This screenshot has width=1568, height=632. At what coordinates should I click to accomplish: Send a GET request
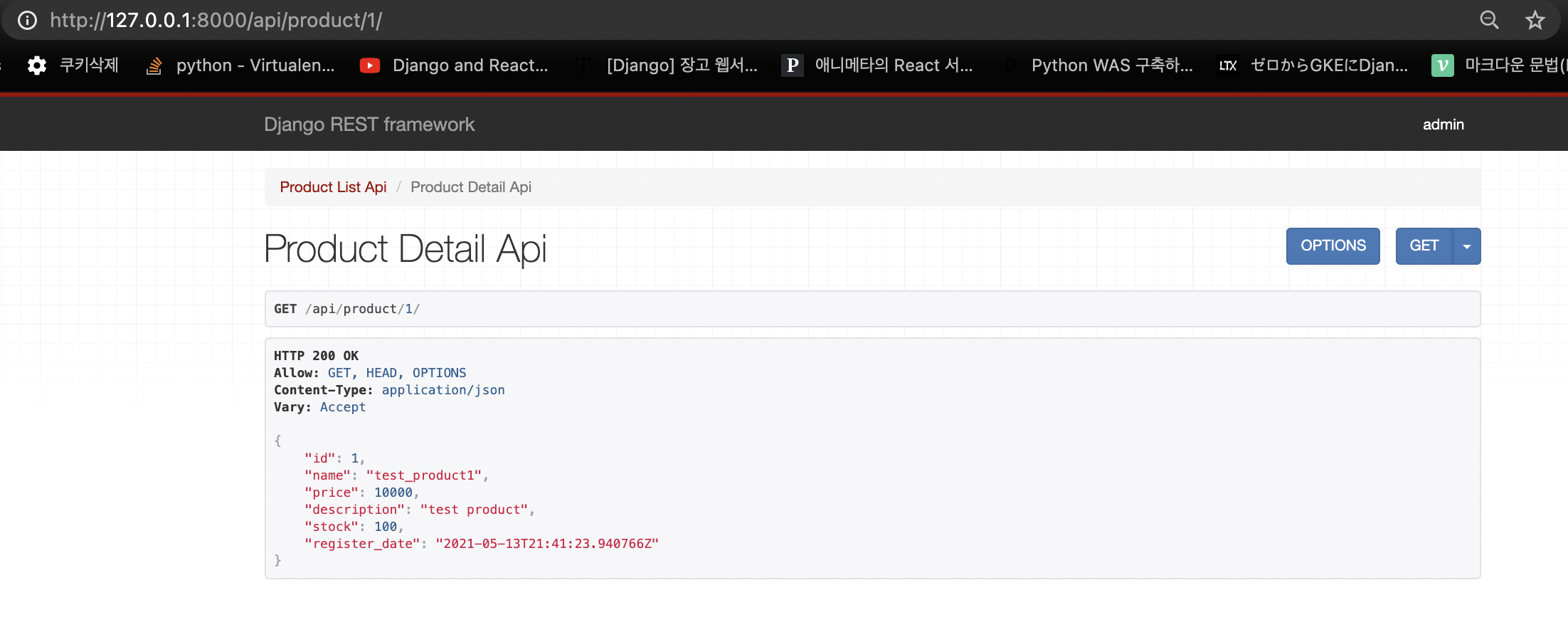1424,246
